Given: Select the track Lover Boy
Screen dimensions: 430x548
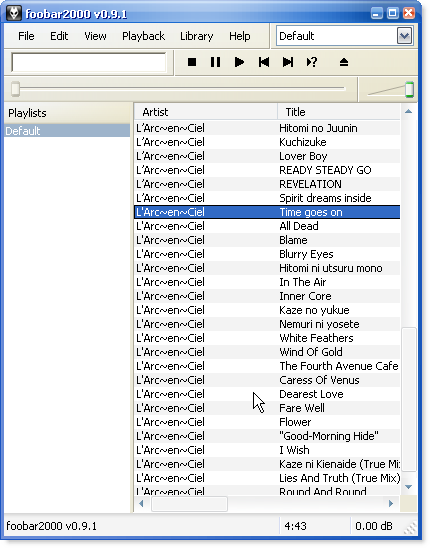Looking at the screenshot, I should pos(267,156).
